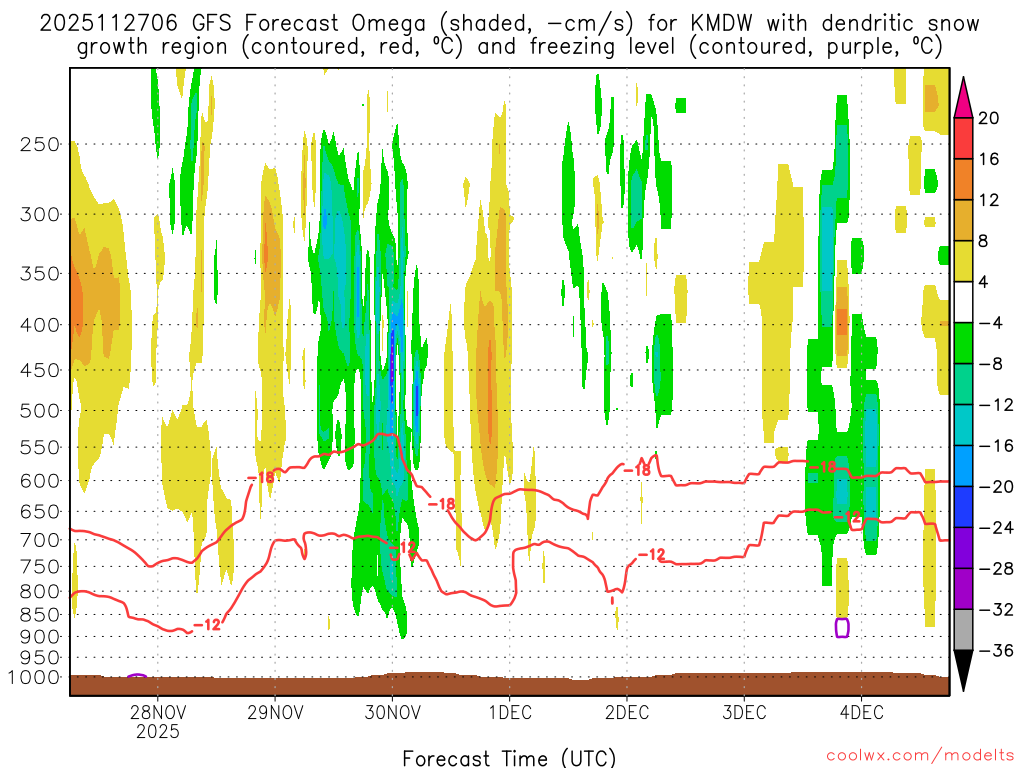Click the -12 contour label near 28NOV
1024x768 pixels.
208,625
